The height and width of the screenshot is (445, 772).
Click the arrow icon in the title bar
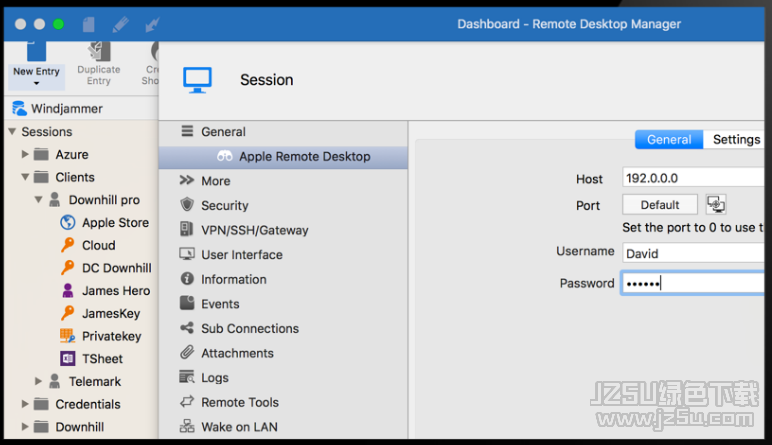click(152, 24)
